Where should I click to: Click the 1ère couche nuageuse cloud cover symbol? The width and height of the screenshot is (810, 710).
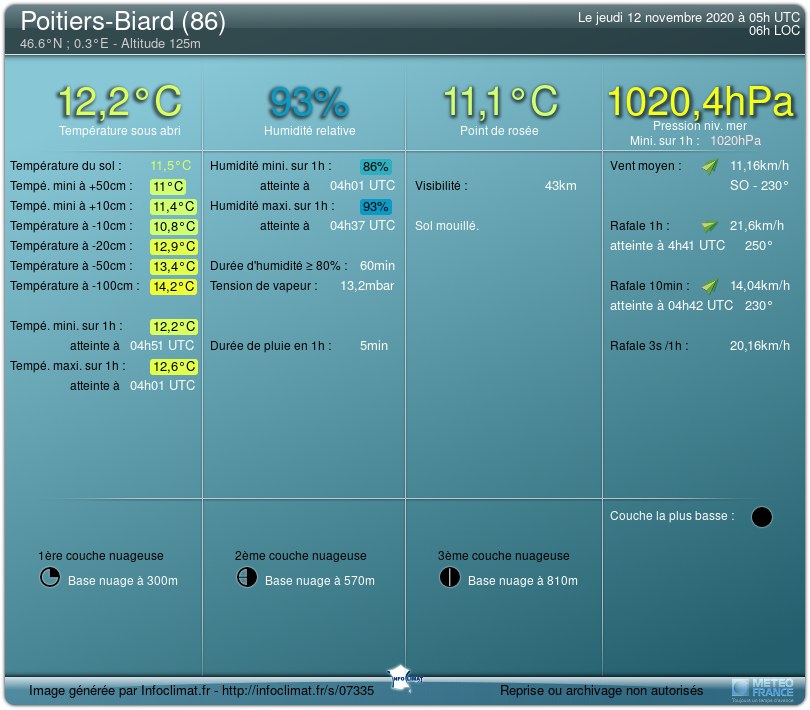(x=50, y=577)
